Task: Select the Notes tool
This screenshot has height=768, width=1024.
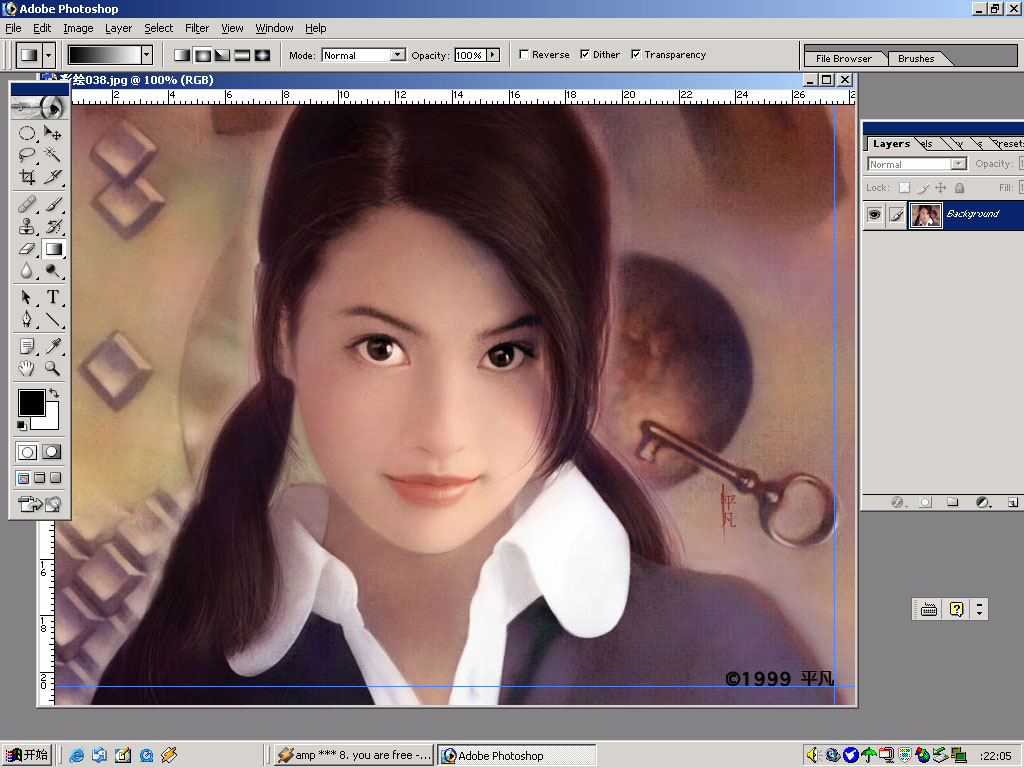Action: point(27,346)
